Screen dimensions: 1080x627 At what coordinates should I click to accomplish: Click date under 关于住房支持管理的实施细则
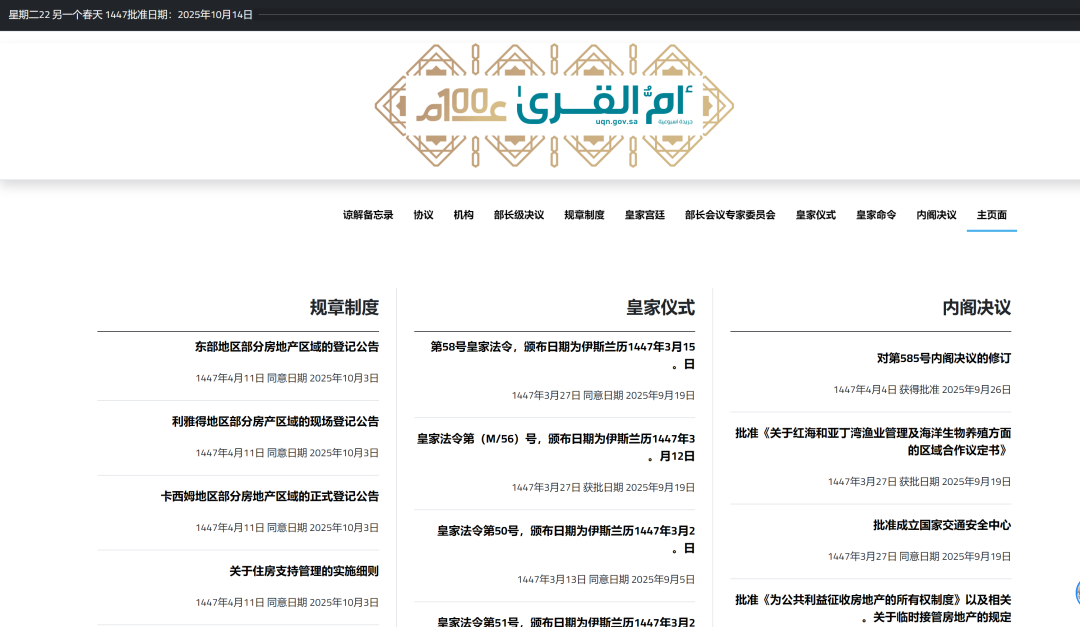point(287,602)
